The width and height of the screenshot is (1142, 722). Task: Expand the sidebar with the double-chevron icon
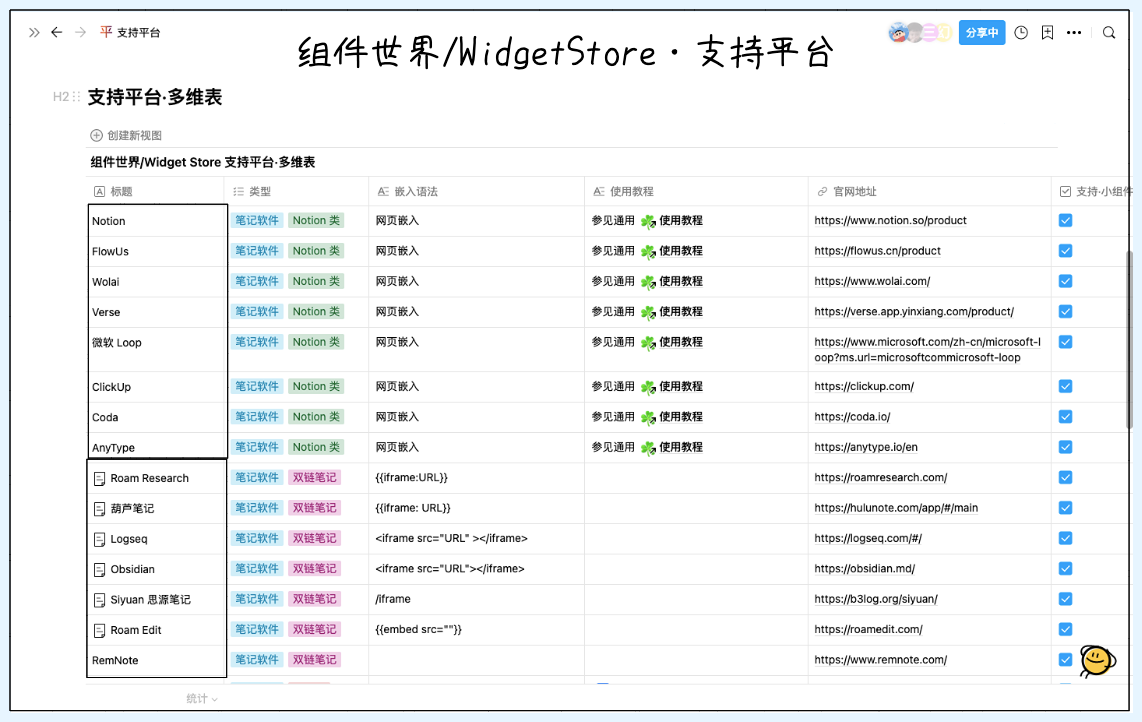34,32
